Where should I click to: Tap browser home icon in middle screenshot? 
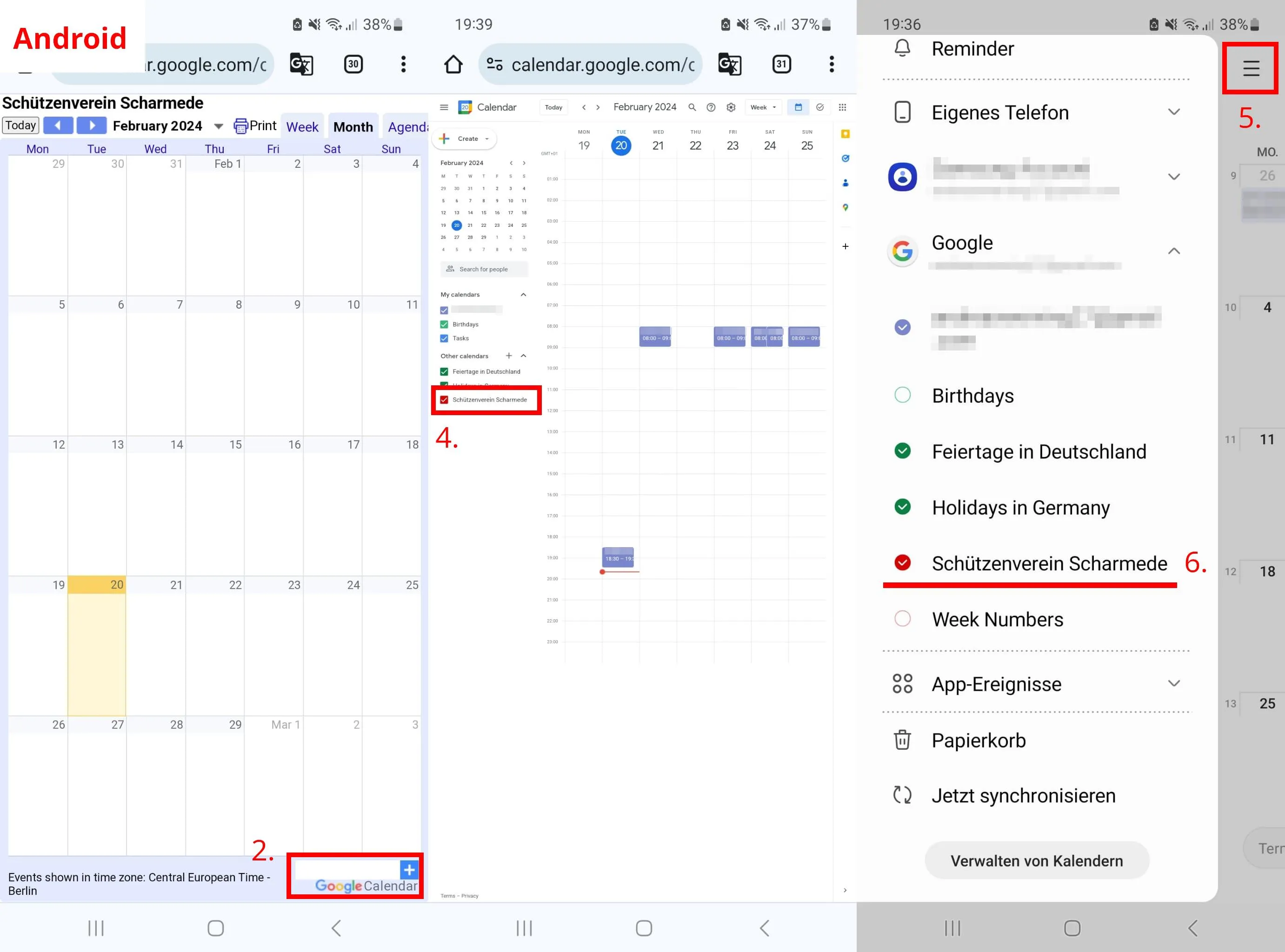[x=453, y=64]
